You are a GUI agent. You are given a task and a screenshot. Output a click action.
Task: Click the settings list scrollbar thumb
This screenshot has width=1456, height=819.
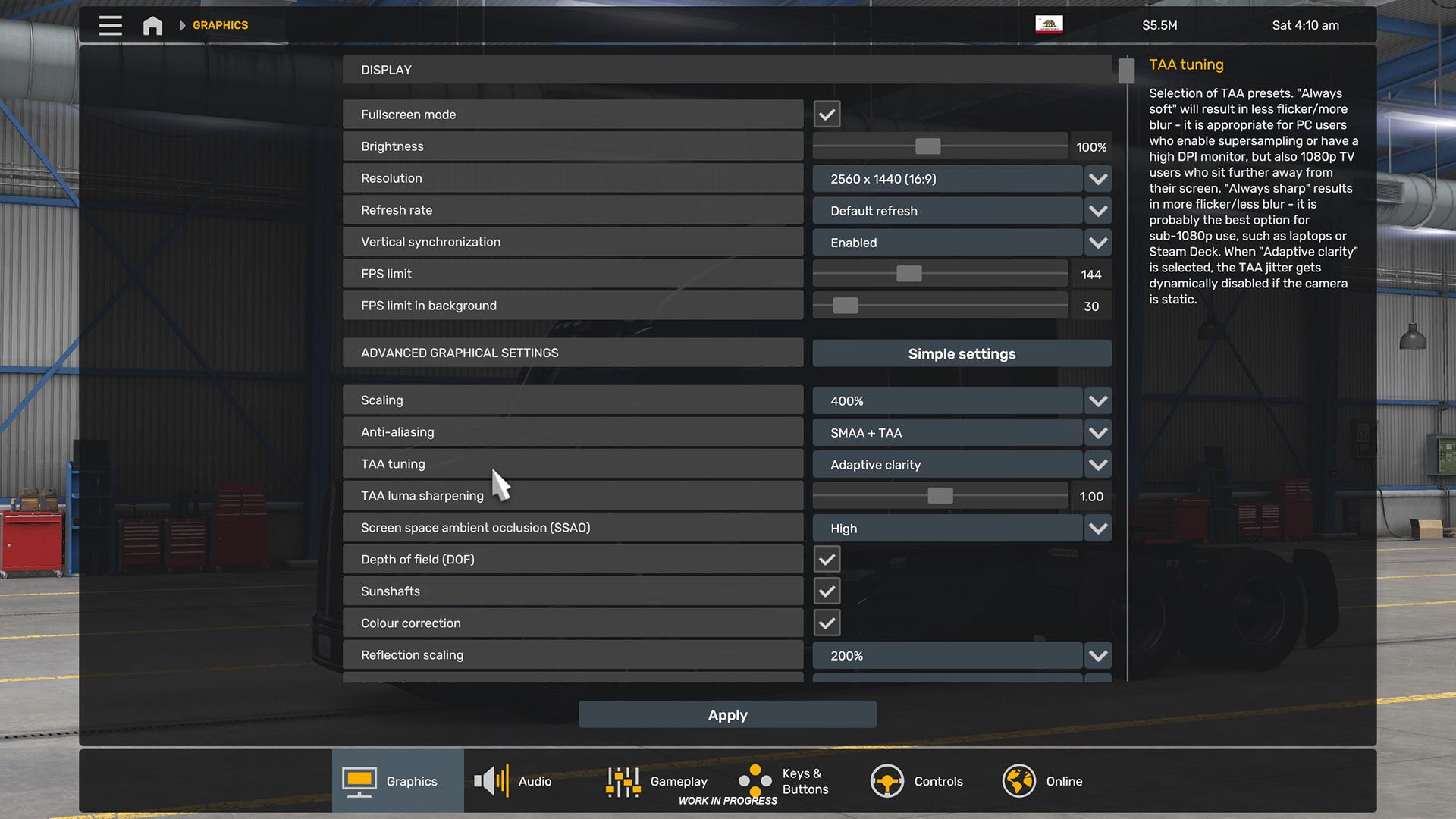click(x=1126, y=71)
